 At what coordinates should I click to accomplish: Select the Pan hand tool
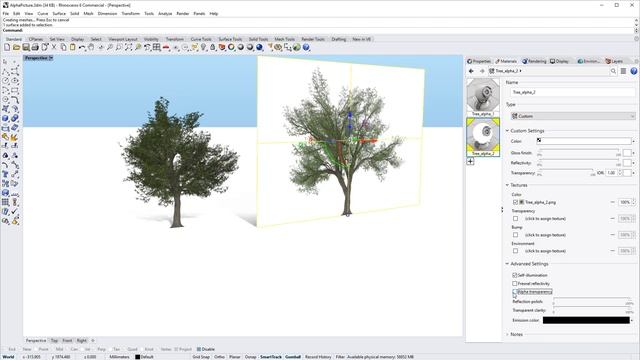(x=91, y=47)
